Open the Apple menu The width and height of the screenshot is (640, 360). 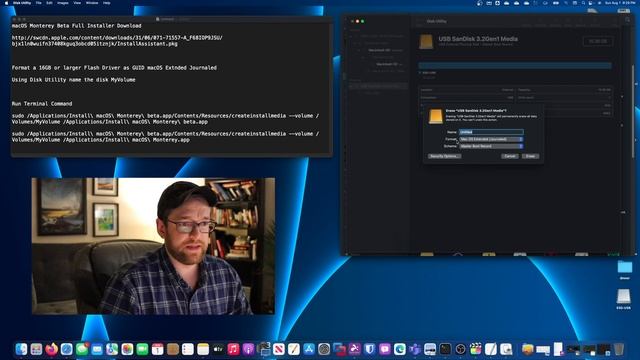click(6, 3)
